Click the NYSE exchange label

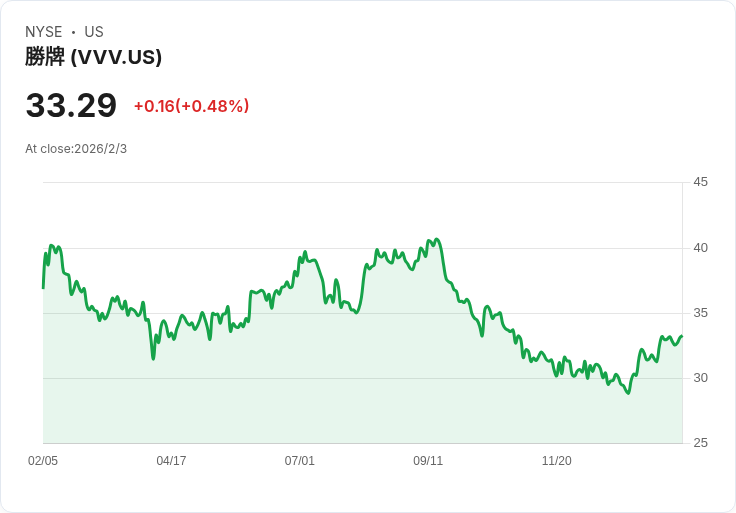tap(43, 32)
